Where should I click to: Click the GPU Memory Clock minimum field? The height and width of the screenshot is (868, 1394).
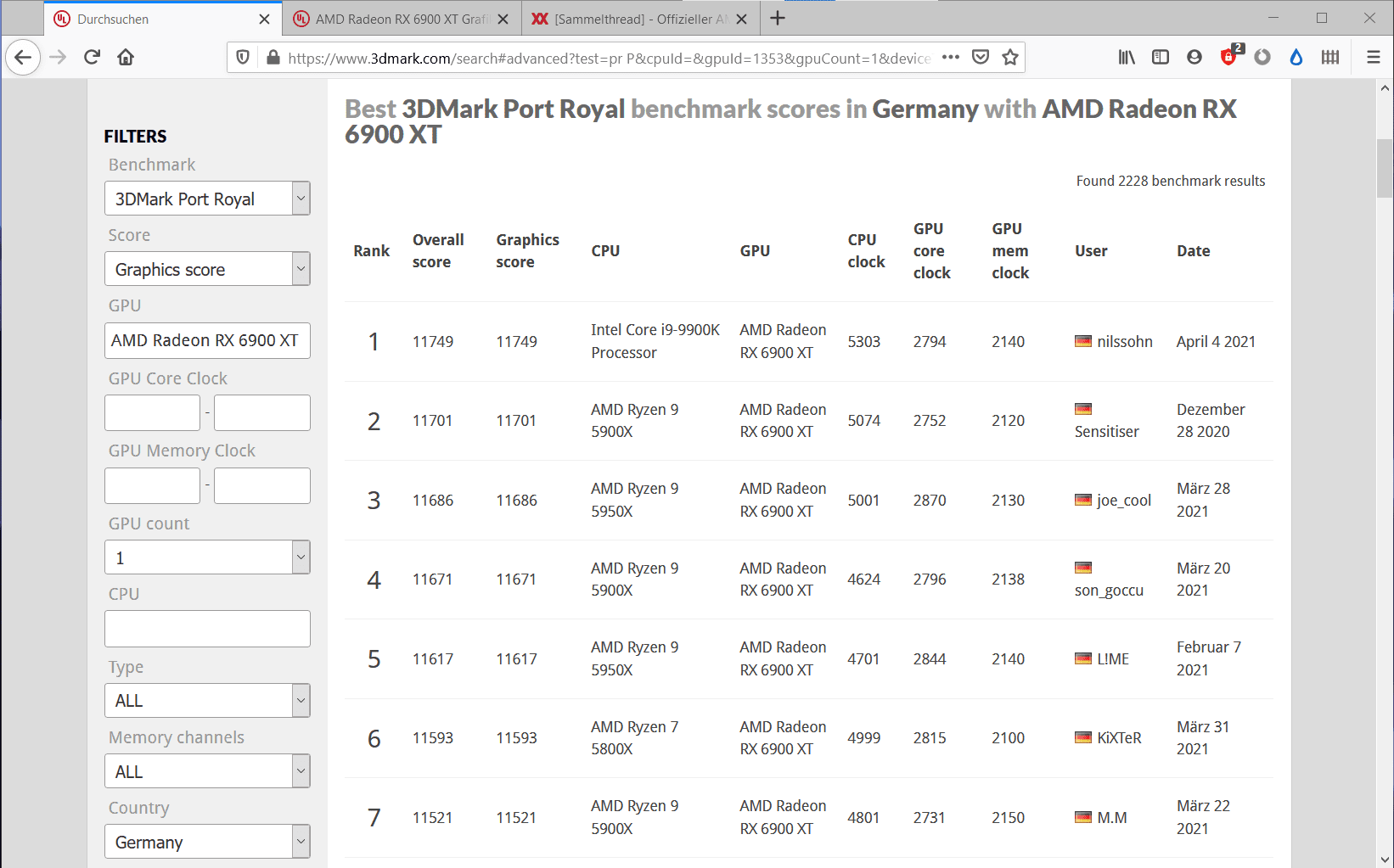(x=152, y=485)
